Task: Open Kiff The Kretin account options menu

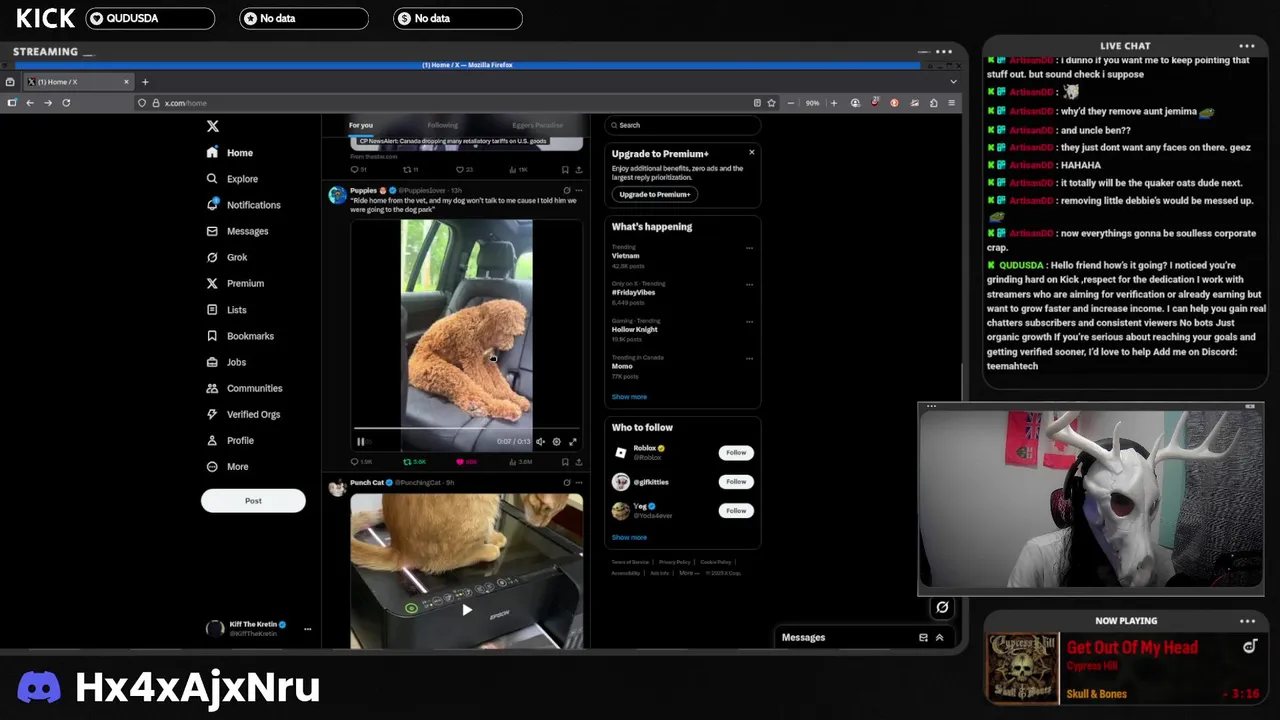Action: [307, 629]
